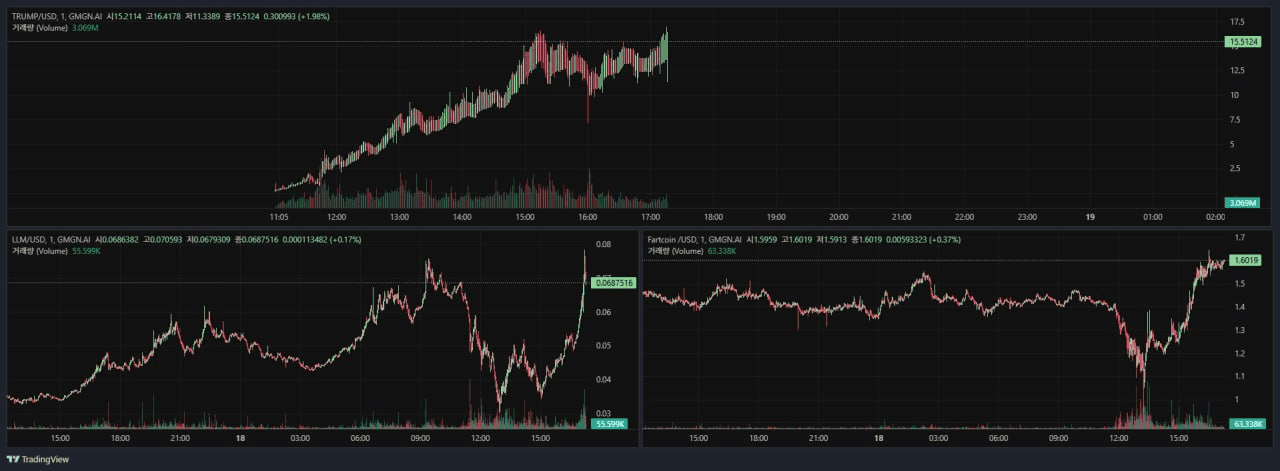The image size is (1280, 471).
Task: Click 21:00 on the Fartcoin time axis
Action: pyautogui.click(x=819, y=438)
